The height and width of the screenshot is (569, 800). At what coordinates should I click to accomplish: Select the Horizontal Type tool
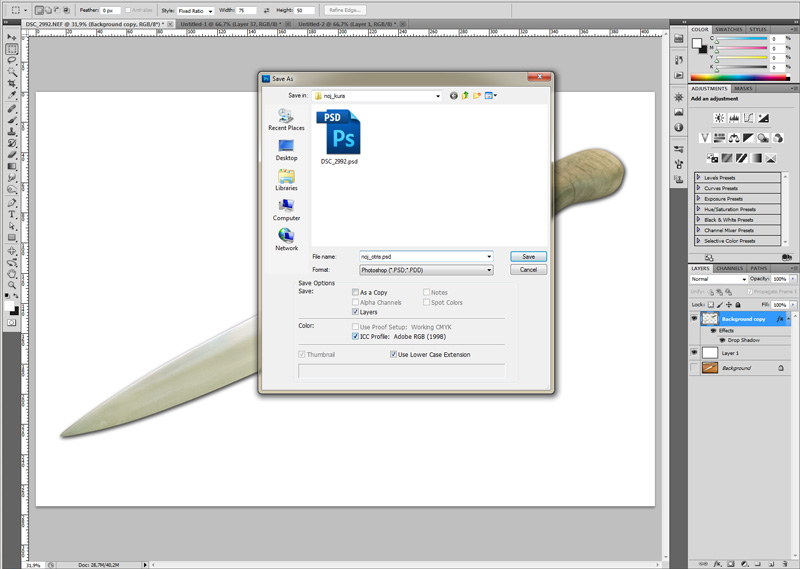(12, 214)
